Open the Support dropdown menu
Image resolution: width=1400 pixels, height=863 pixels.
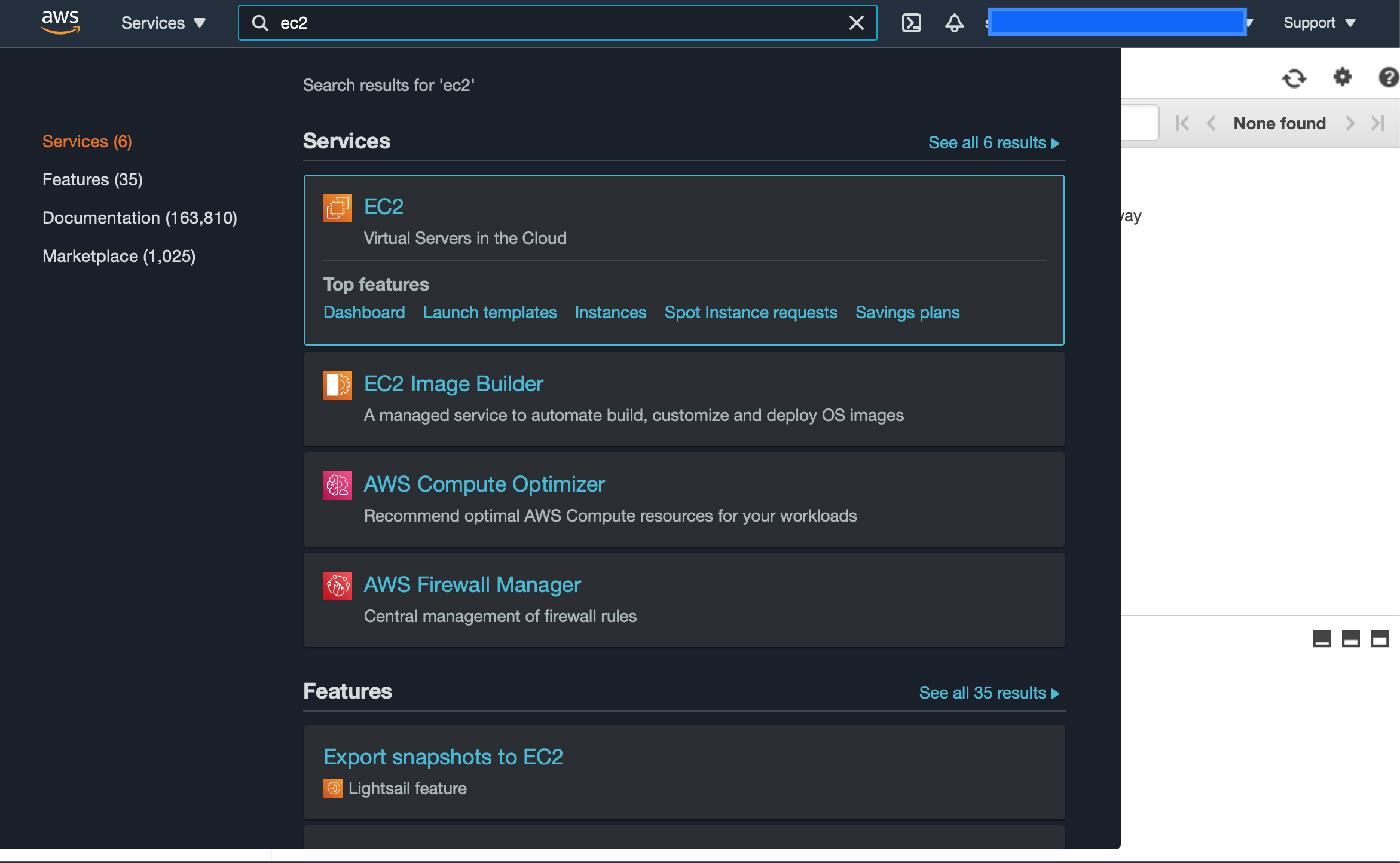[x=1319, y=23]
